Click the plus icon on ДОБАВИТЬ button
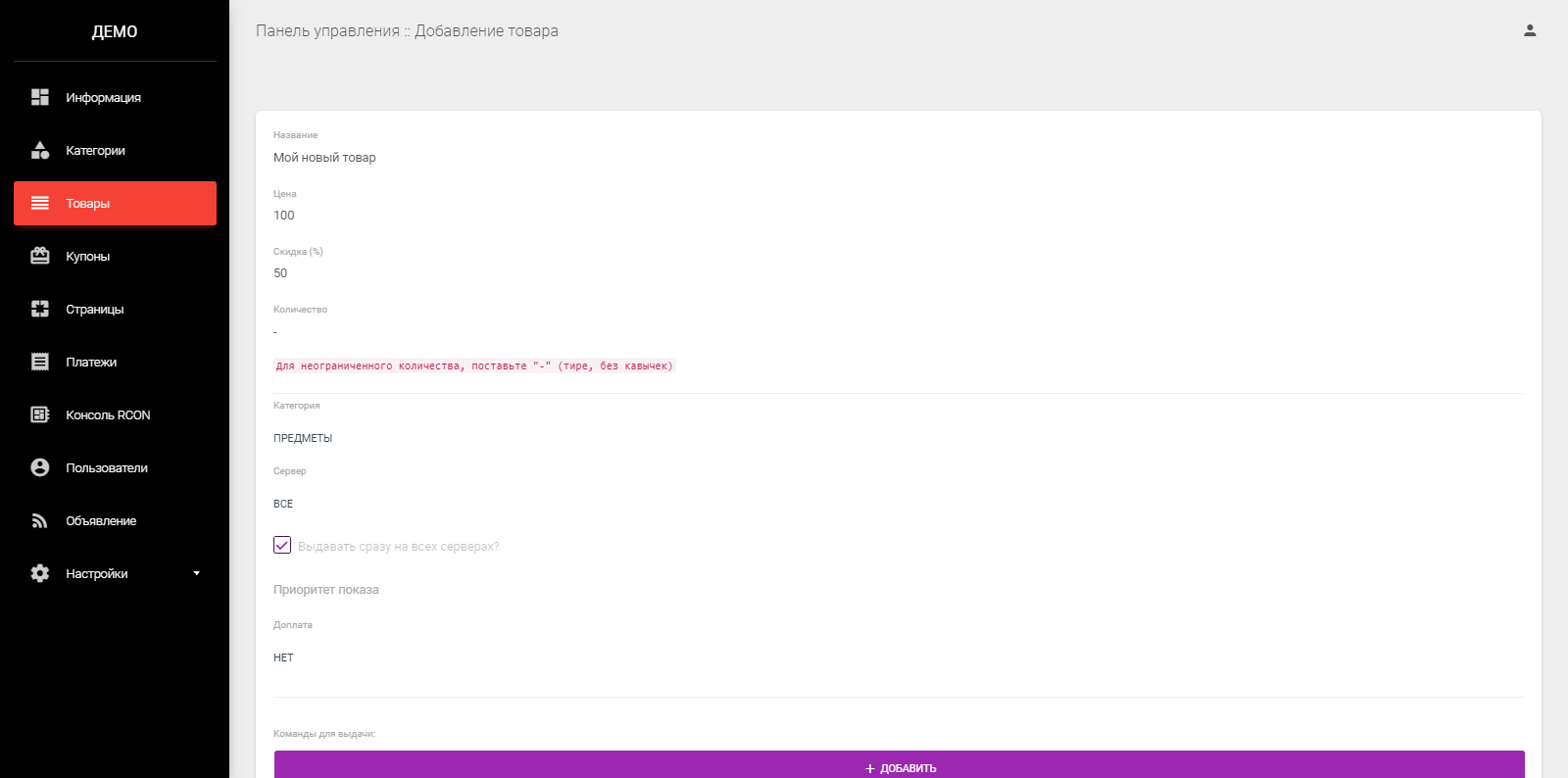Image resolution: width=1568 pixels, height=778 pixels. (870, 768)
